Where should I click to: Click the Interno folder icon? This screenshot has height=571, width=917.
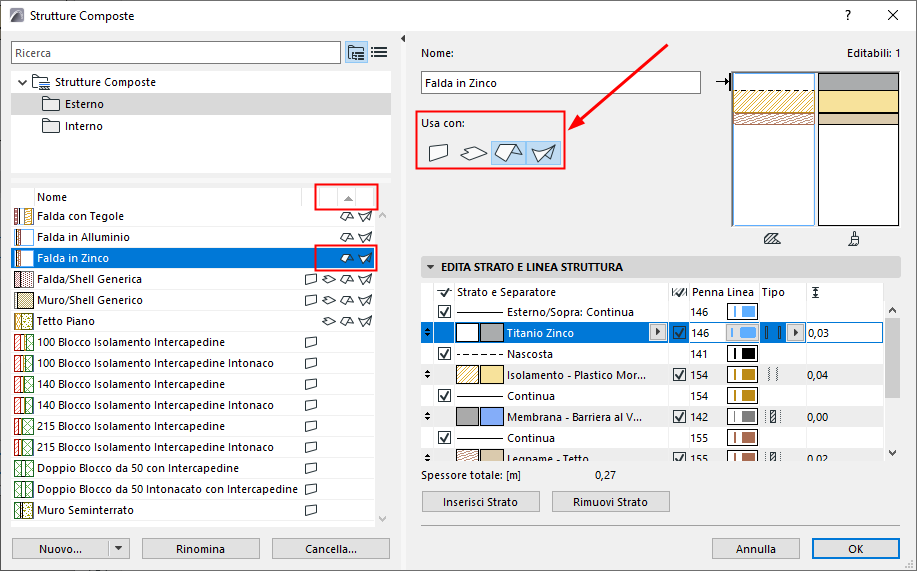point(51,126)
